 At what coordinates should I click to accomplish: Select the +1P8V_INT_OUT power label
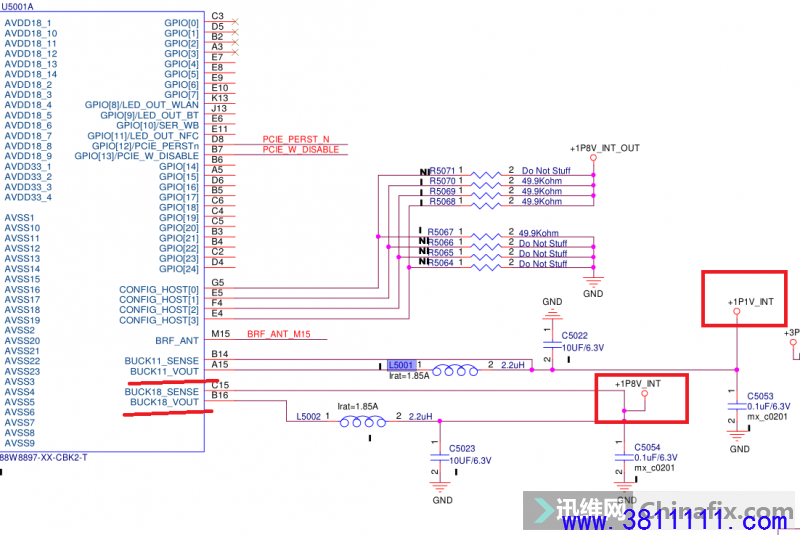(605, 148)
